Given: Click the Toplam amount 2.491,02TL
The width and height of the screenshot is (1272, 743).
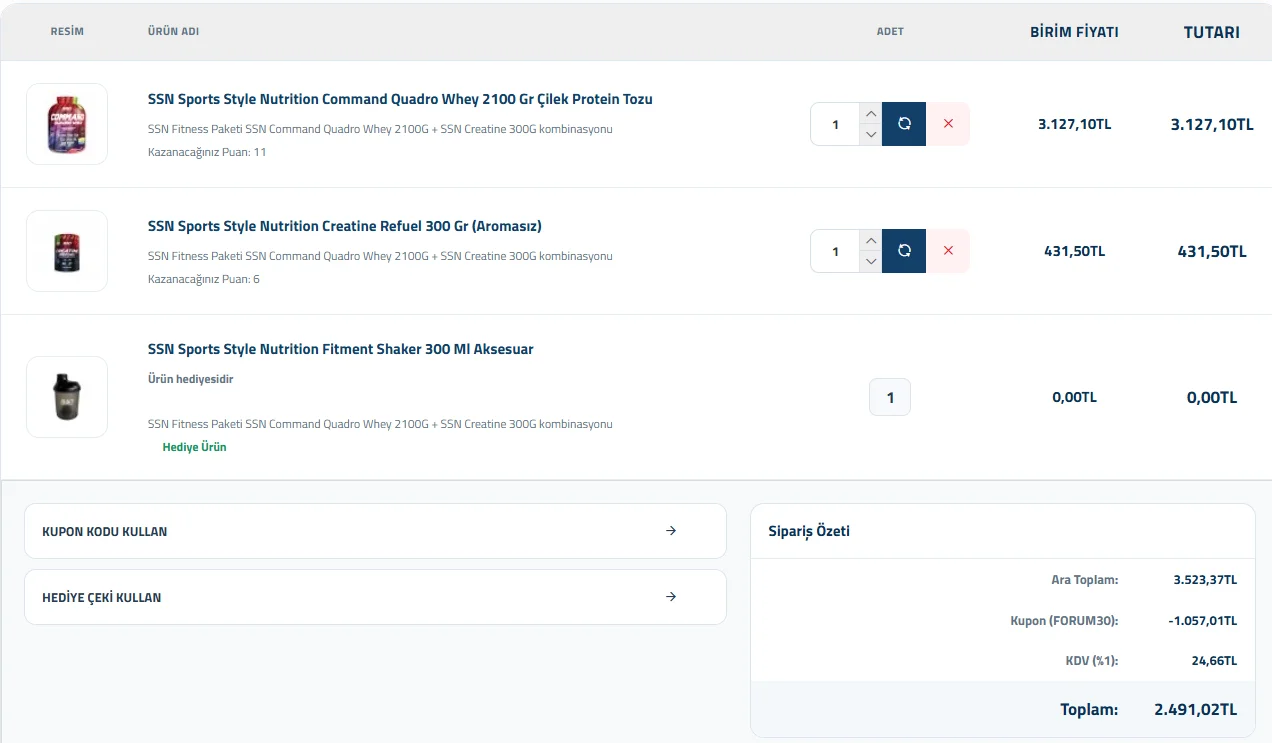Looking at the screenshot, I should click(x=1196, y=709).
